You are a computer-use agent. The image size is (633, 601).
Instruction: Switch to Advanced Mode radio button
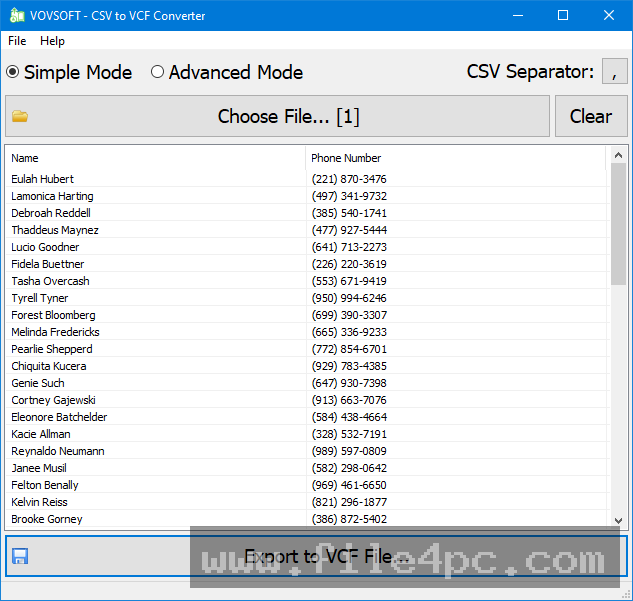point(157,72)
